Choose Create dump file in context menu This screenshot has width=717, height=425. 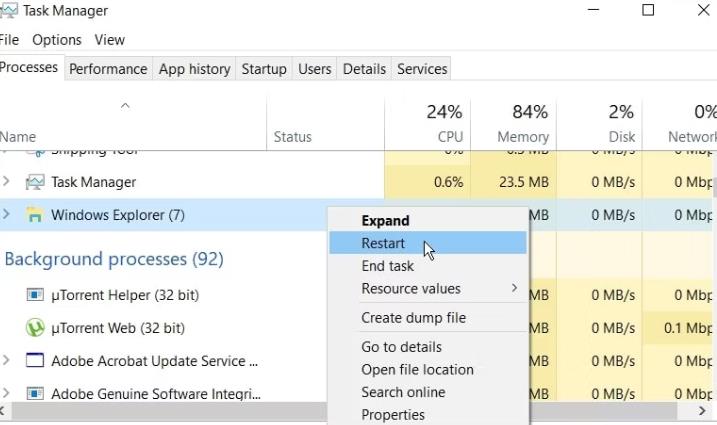point(428,317)
